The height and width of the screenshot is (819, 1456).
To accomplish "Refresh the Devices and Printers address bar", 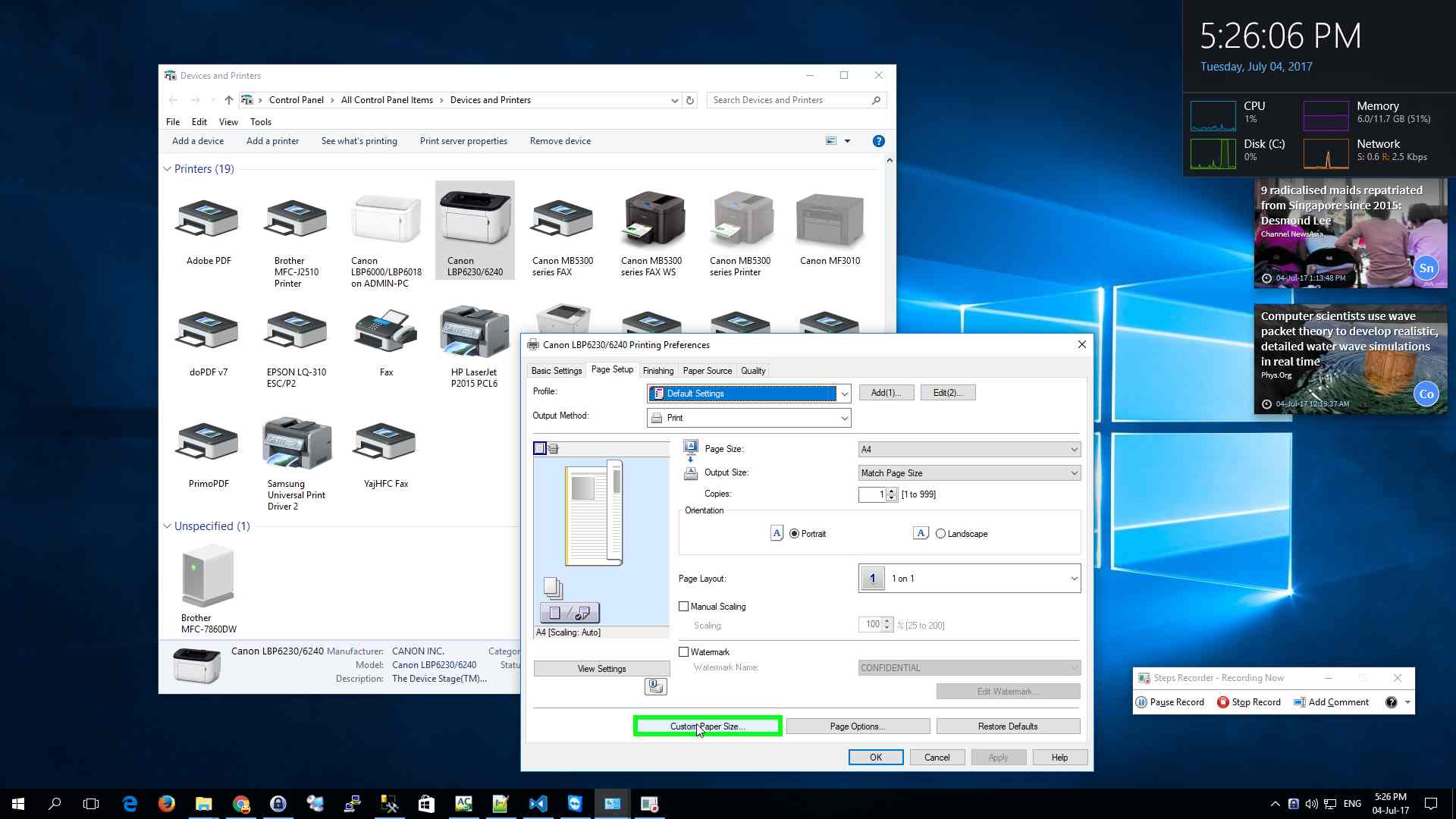I will 689,100.
